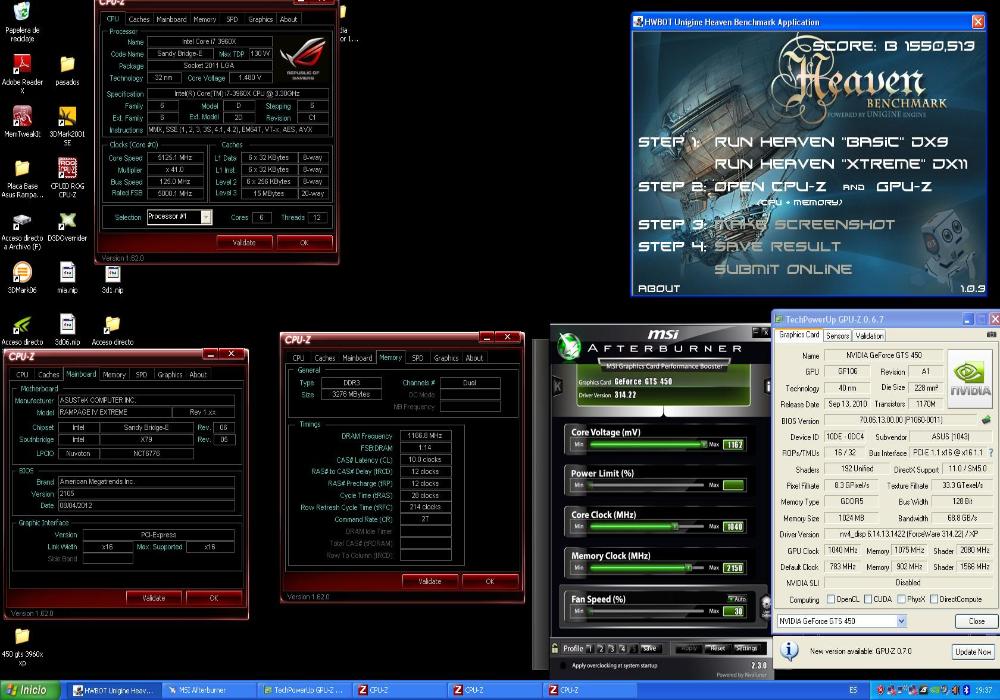Click the GPU-Z screenshot camera icon
The height and width of the screenshot is (700, 1000).
[x=991, y=334]
